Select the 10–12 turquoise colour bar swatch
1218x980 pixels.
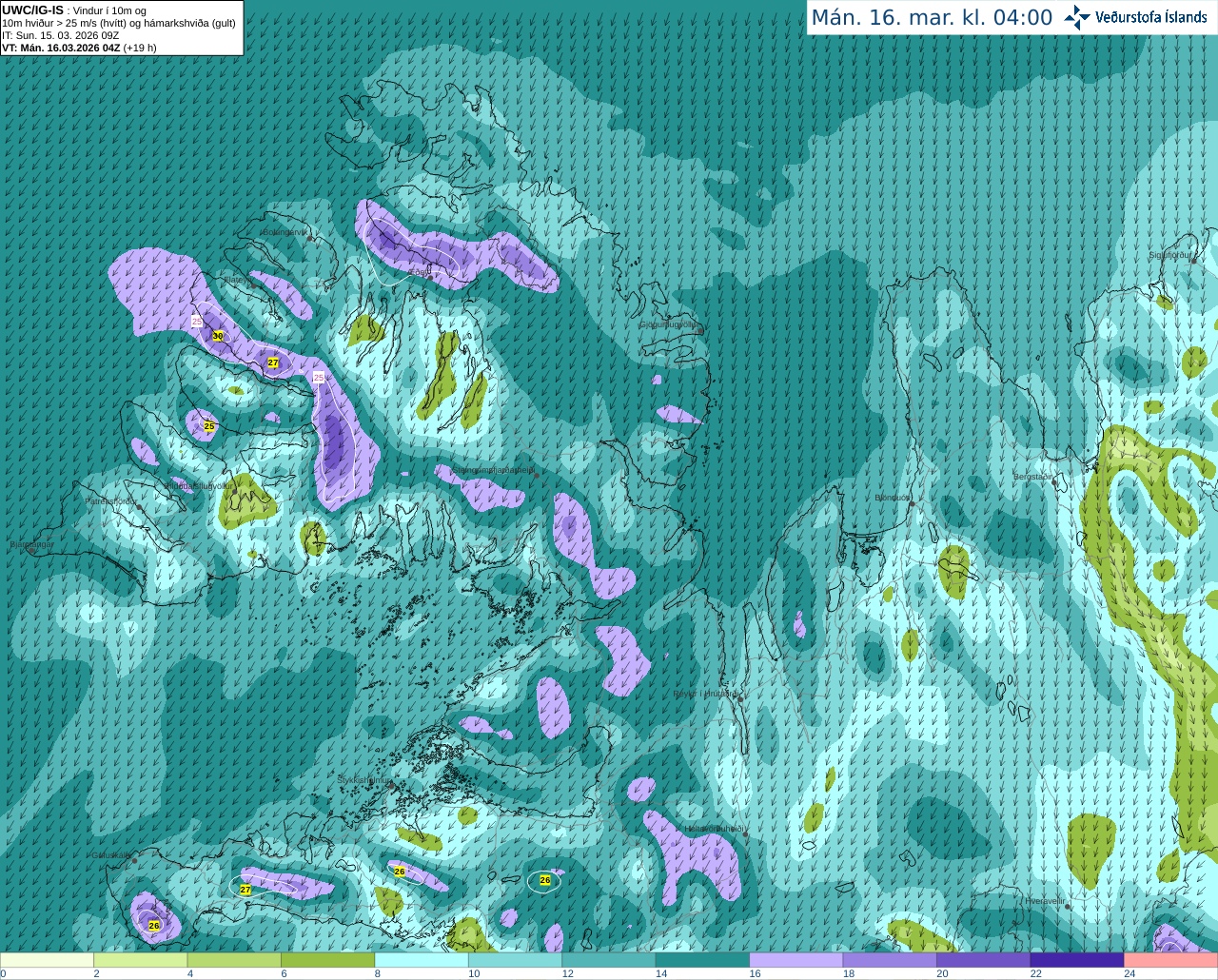tap(515, 960)
